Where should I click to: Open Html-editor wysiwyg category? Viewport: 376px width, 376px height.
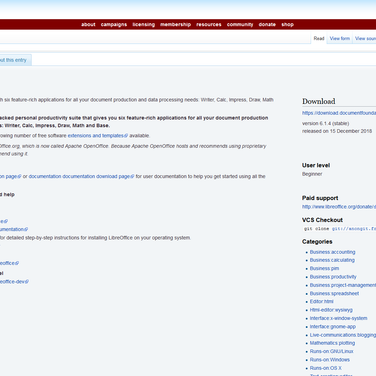(331, 310)
